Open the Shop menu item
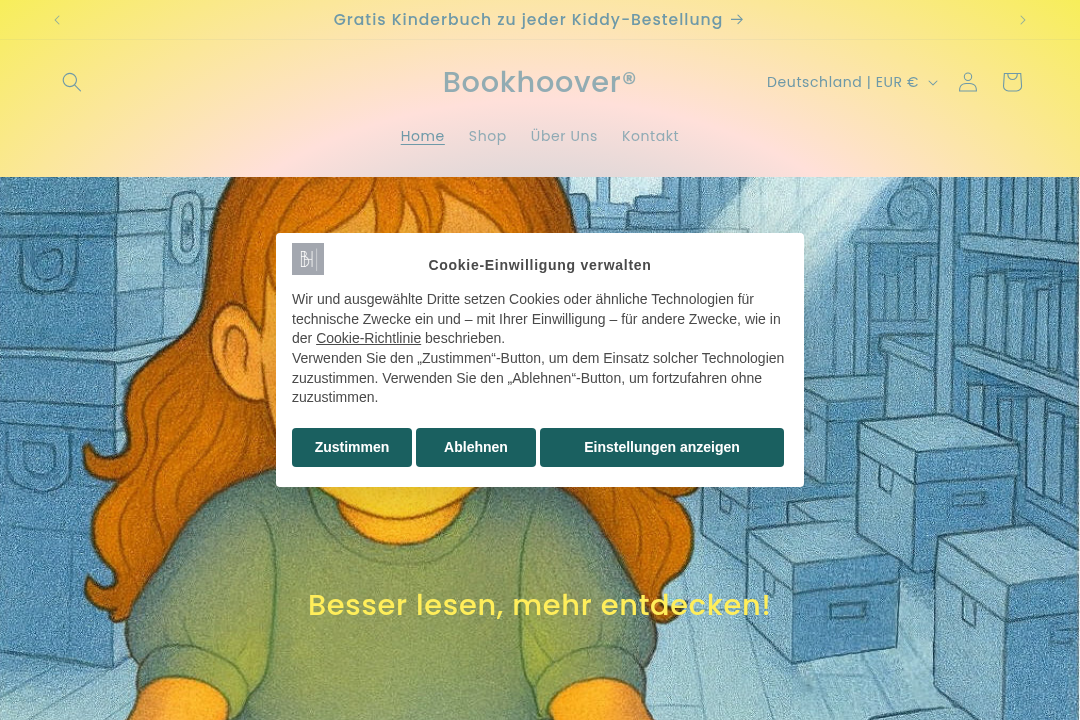Image resolution: width=1080 pixels, height=720 pixels. point(487,136)
